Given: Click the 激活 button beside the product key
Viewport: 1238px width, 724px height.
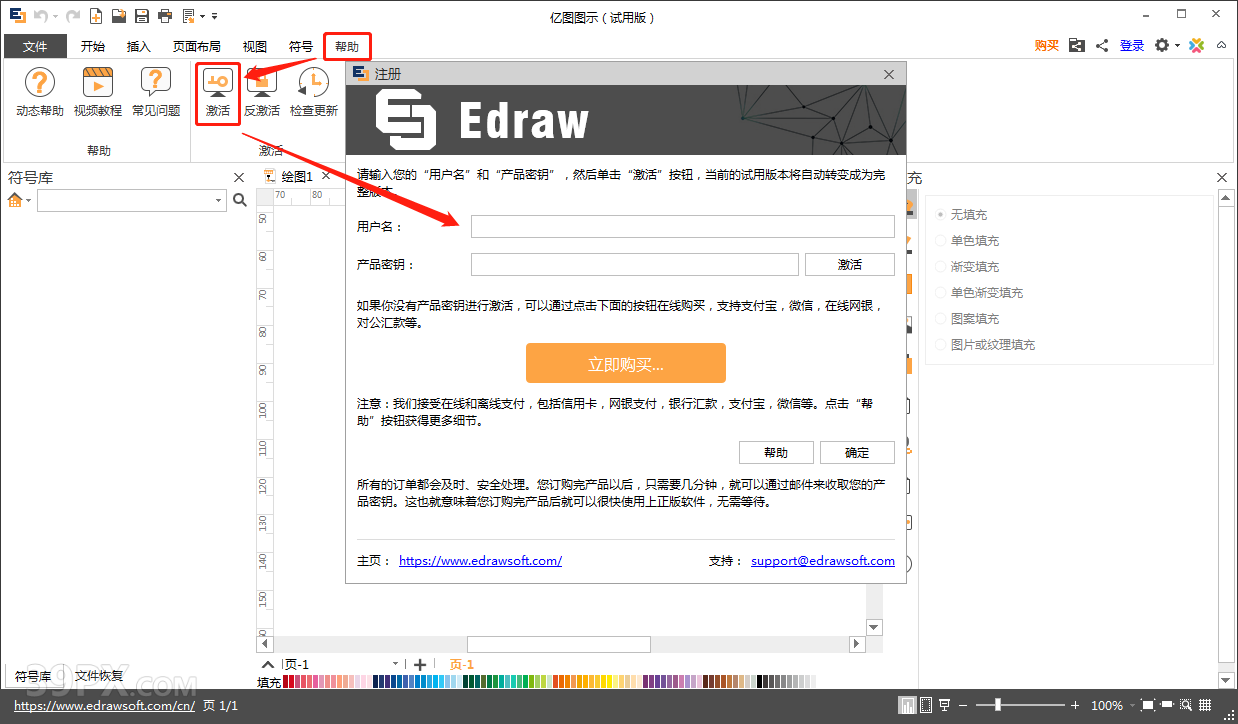Looking at the screenshot, I should click(850, 265).
